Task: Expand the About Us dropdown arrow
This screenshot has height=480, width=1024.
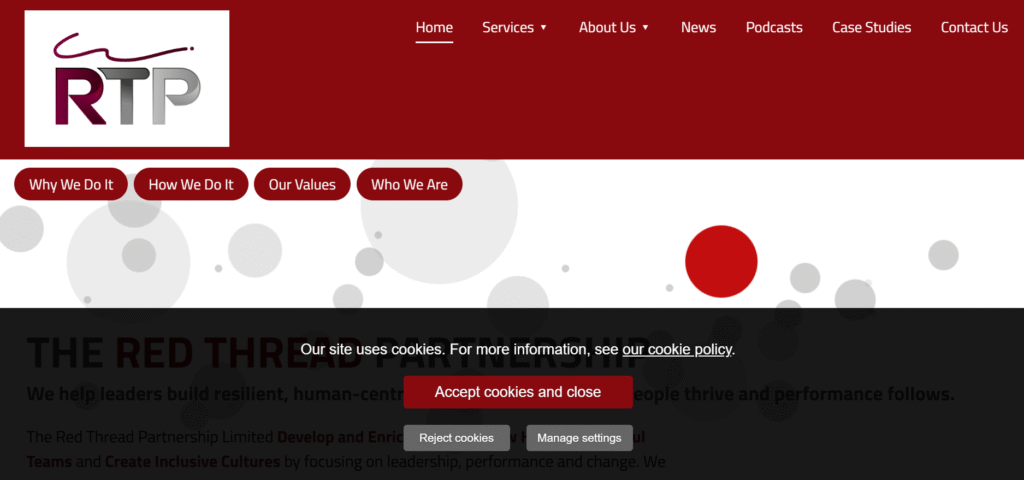Action: tap(645, 27)
